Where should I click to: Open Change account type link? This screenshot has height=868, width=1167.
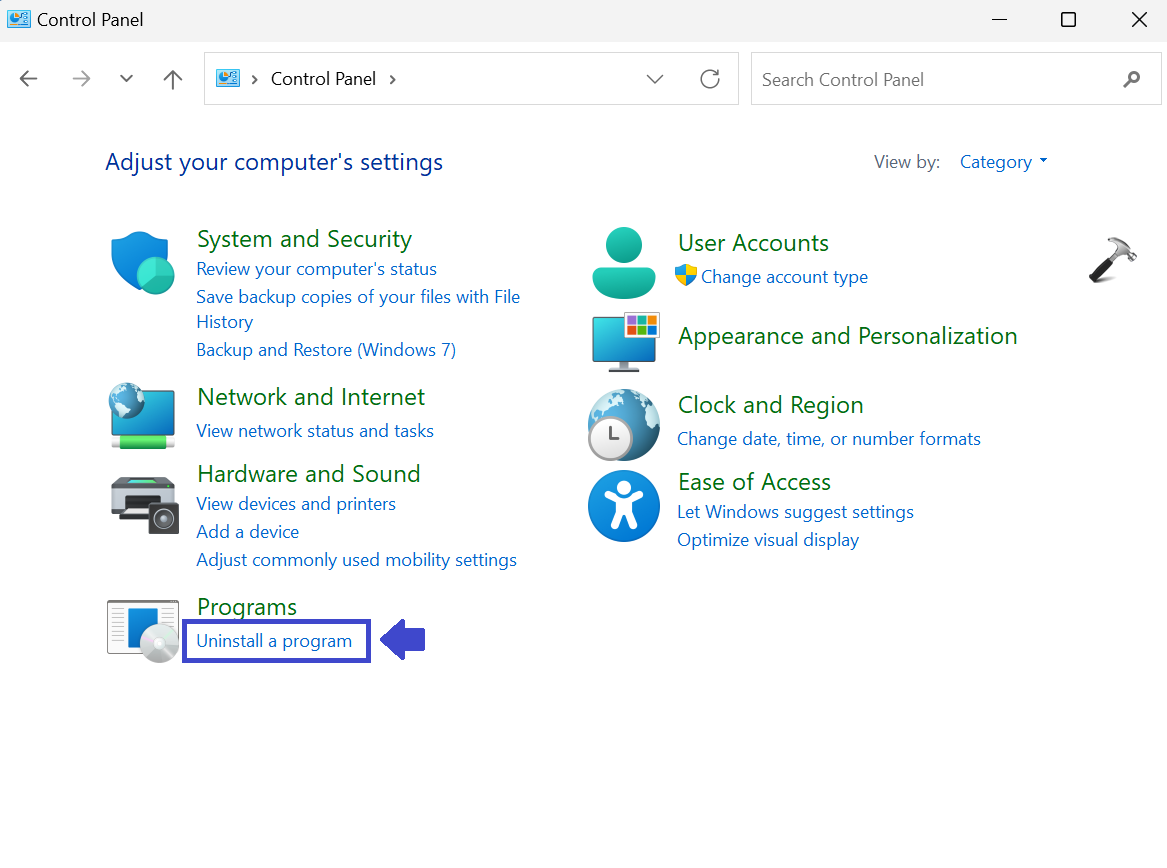[784, 277]
